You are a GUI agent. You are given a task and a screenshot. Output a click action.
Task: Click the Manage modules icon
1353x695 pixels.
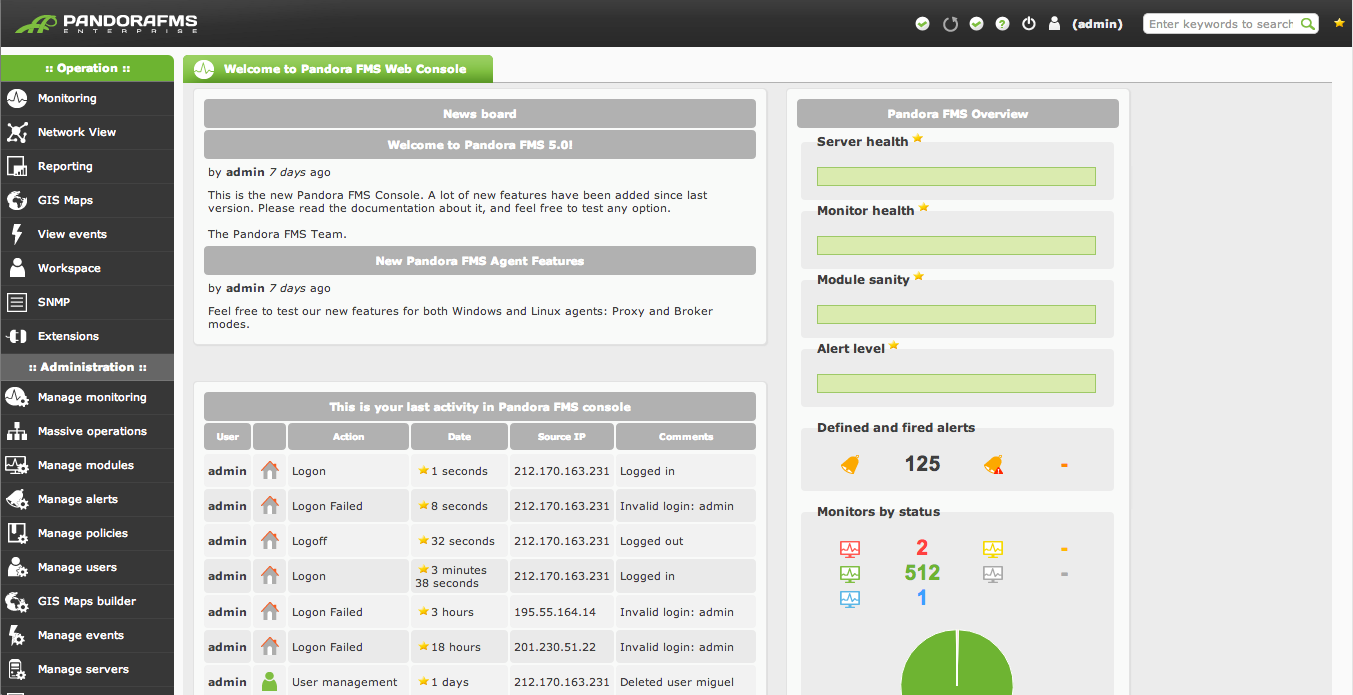17,465
